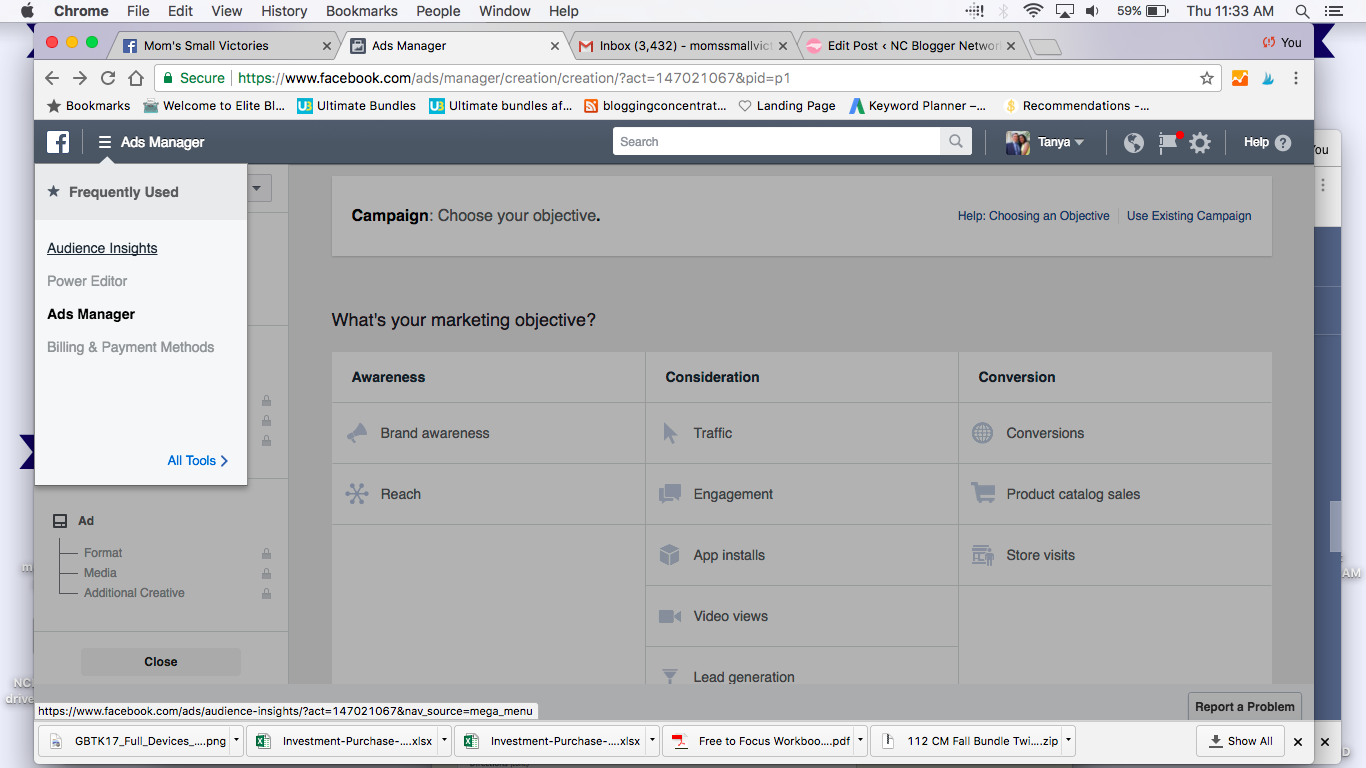Click Tanya's profile picture thumbnail
Image resolution: width=1366 pixels, height=768 pixels.
(x=1018, y=142)
